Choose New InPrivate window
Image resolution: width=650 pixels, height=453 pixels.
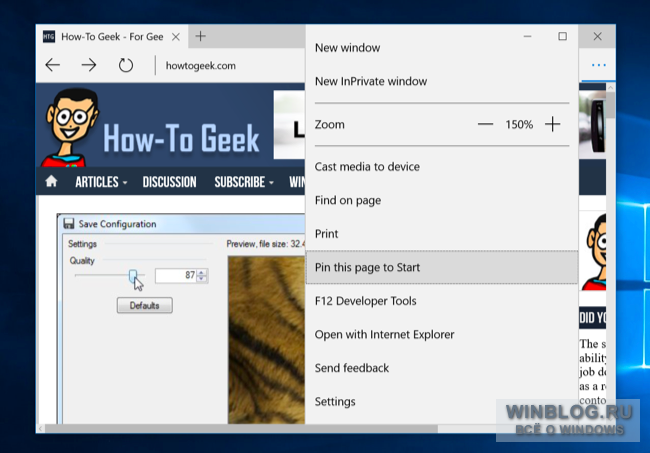(x=441, y=81)
